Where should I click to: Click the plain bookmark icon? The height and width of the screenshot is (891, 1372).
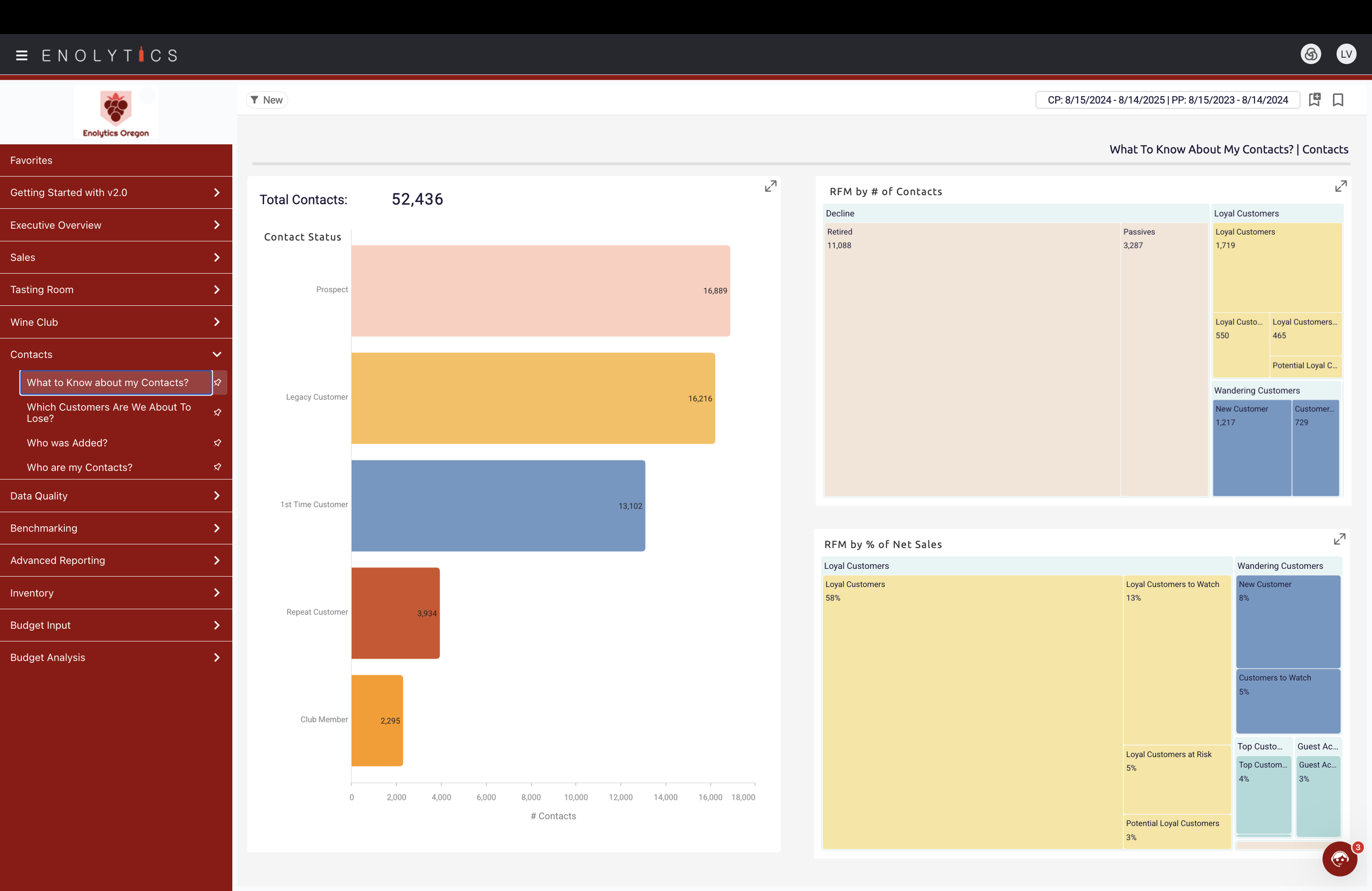click(x=1338, y=100)
